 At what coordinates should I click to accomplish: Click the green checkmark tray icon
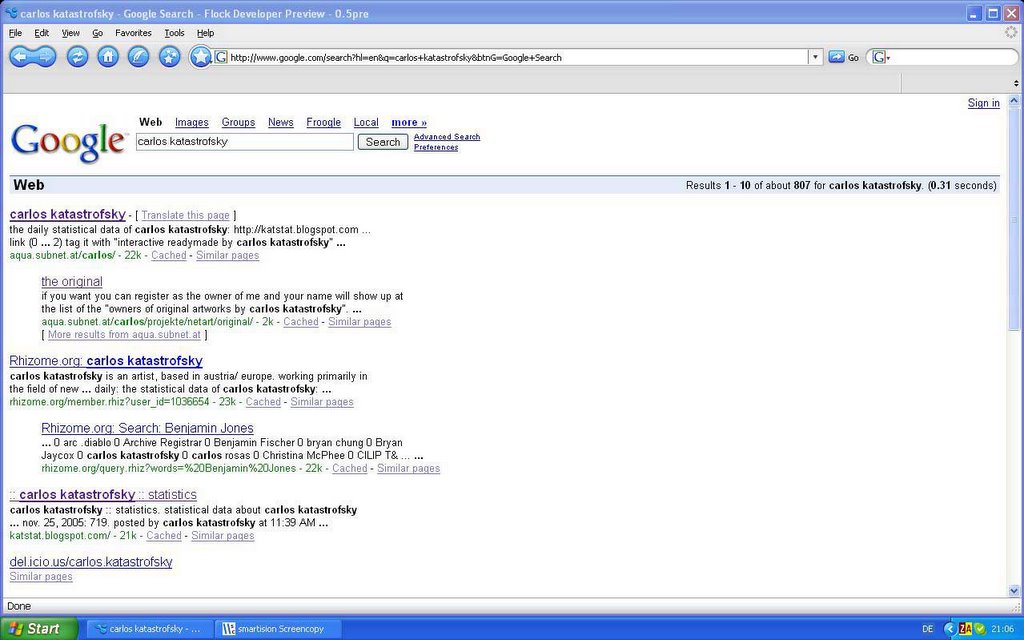980,629
